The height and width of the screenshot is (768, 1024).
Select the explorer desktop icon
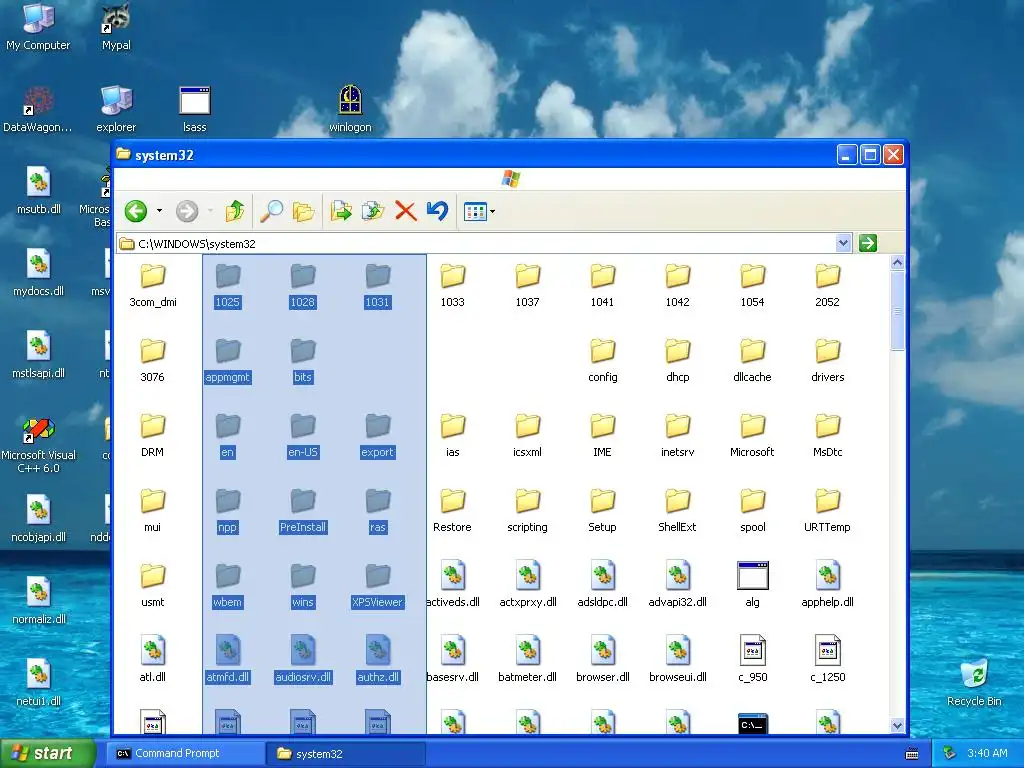(x=116, y=110)
